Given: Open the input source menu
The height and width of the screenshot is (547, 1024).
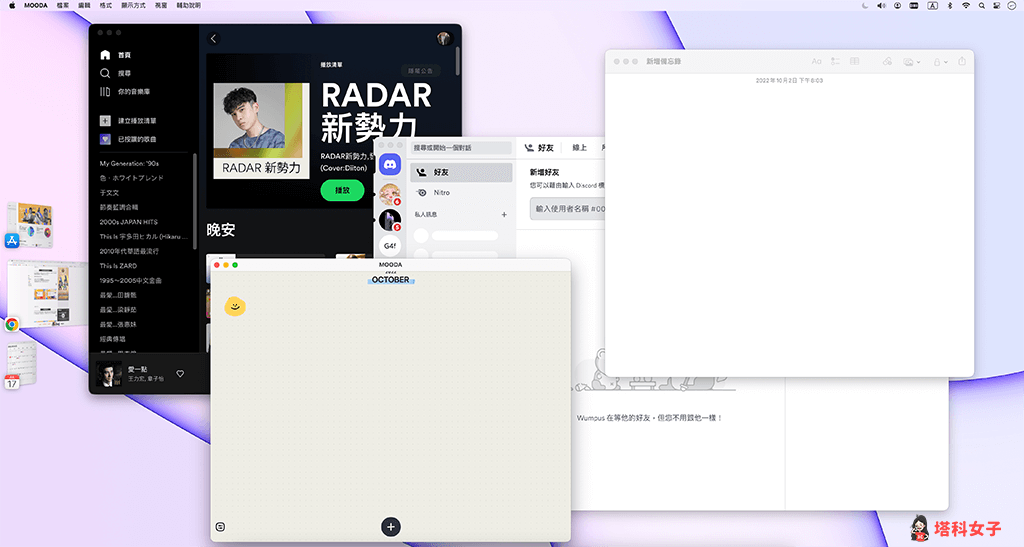Looking at the screenshot, I should (933, 5).
